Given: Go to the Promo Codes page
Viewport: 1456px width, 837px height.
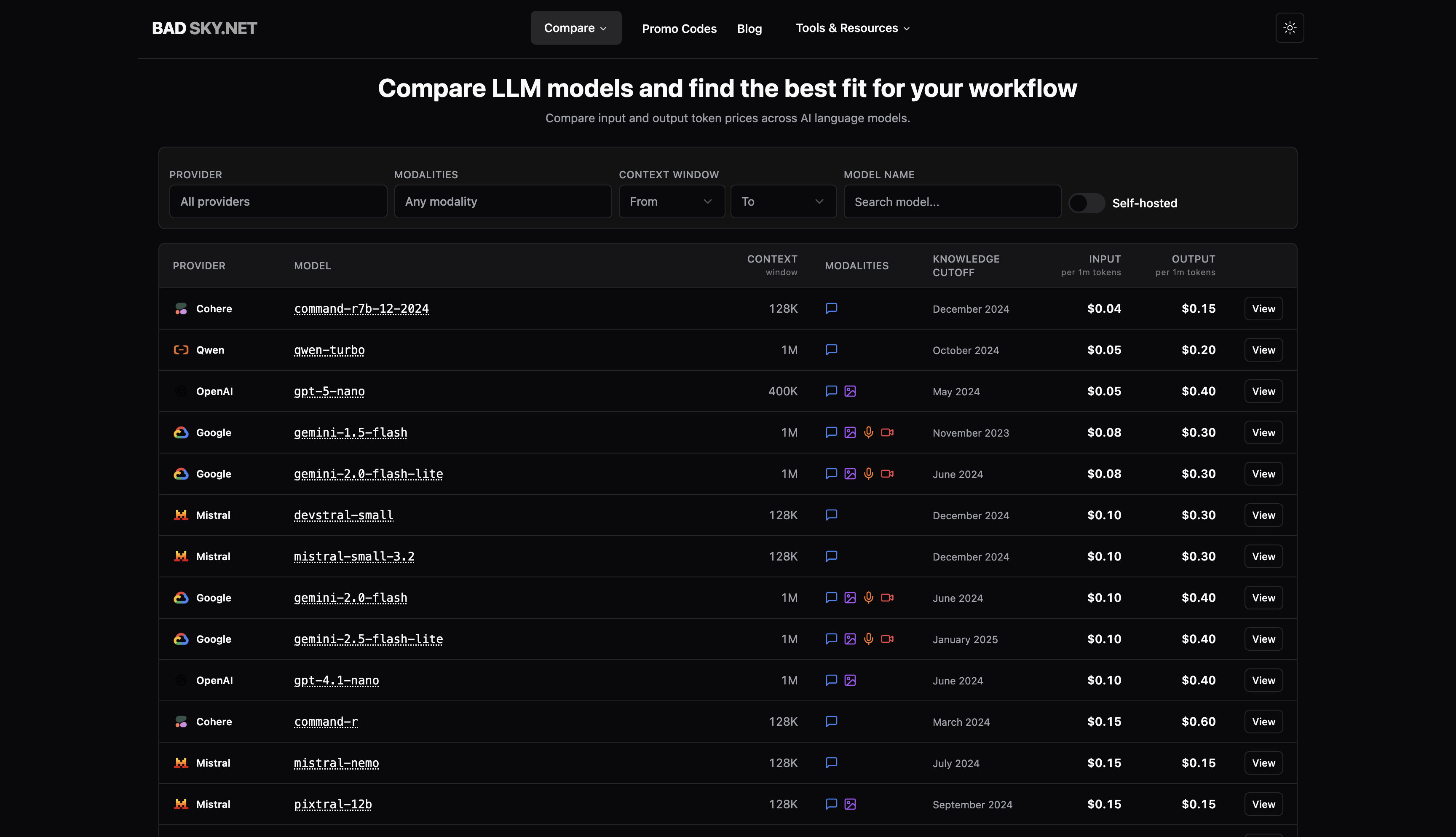Looking at the screenshot, I should (679, 29).
